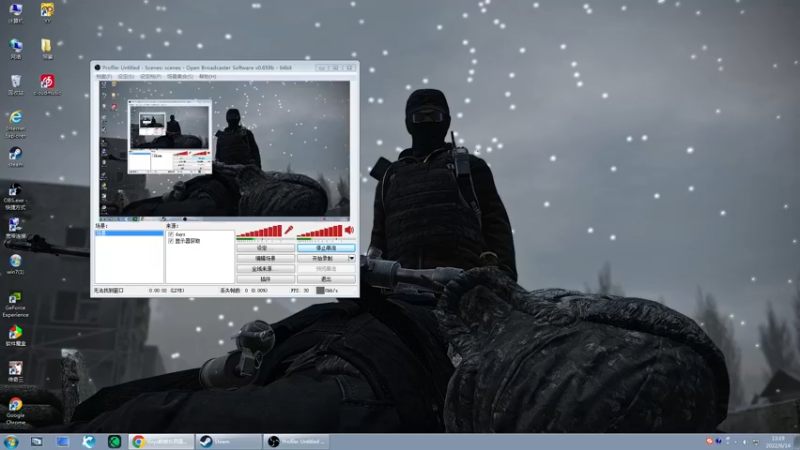Open the OBS.exe shortcut on the desktop
Viewport: 800px width, 450px height.
(x=15, y=197)
